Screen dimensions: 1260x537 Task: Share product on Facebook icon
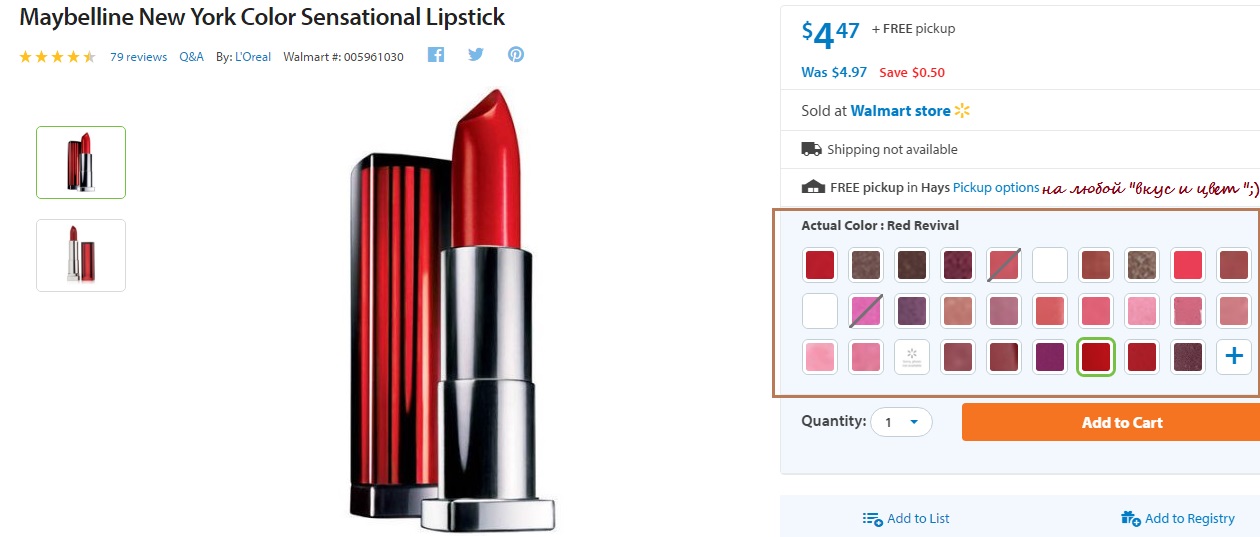pyautogui.click(x=436, y=55)
